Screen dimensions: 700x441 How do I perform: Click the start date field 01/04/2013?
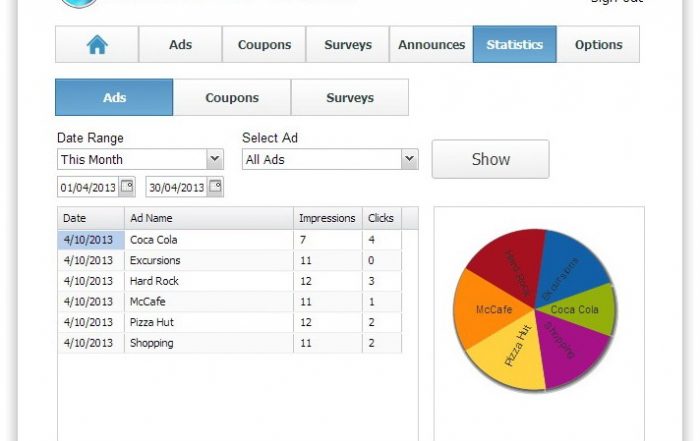tap(88, 187)
